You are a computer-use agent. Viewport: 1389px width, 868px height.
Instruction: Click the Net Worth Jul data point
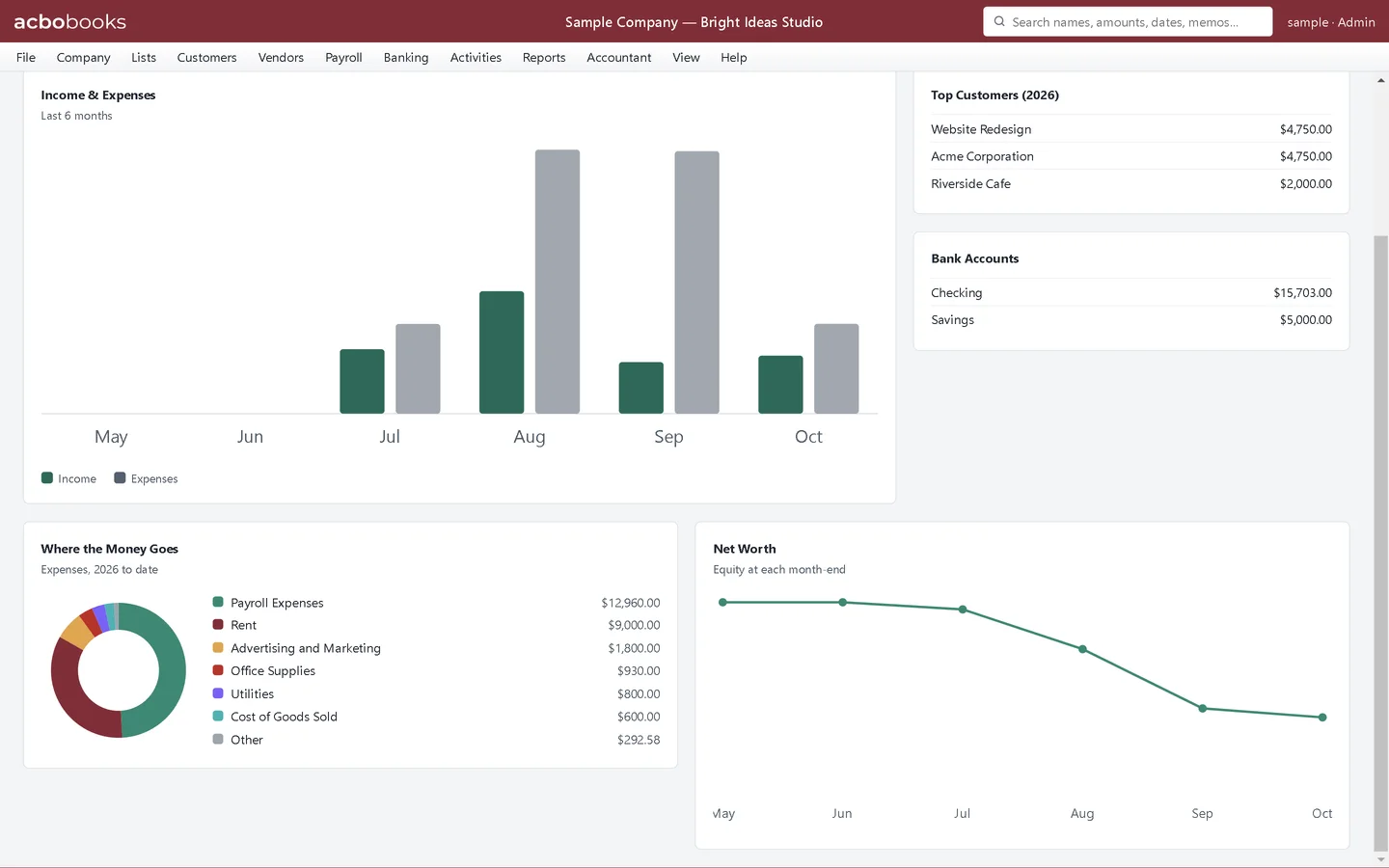pyautogui.click(x=963, y=610)
